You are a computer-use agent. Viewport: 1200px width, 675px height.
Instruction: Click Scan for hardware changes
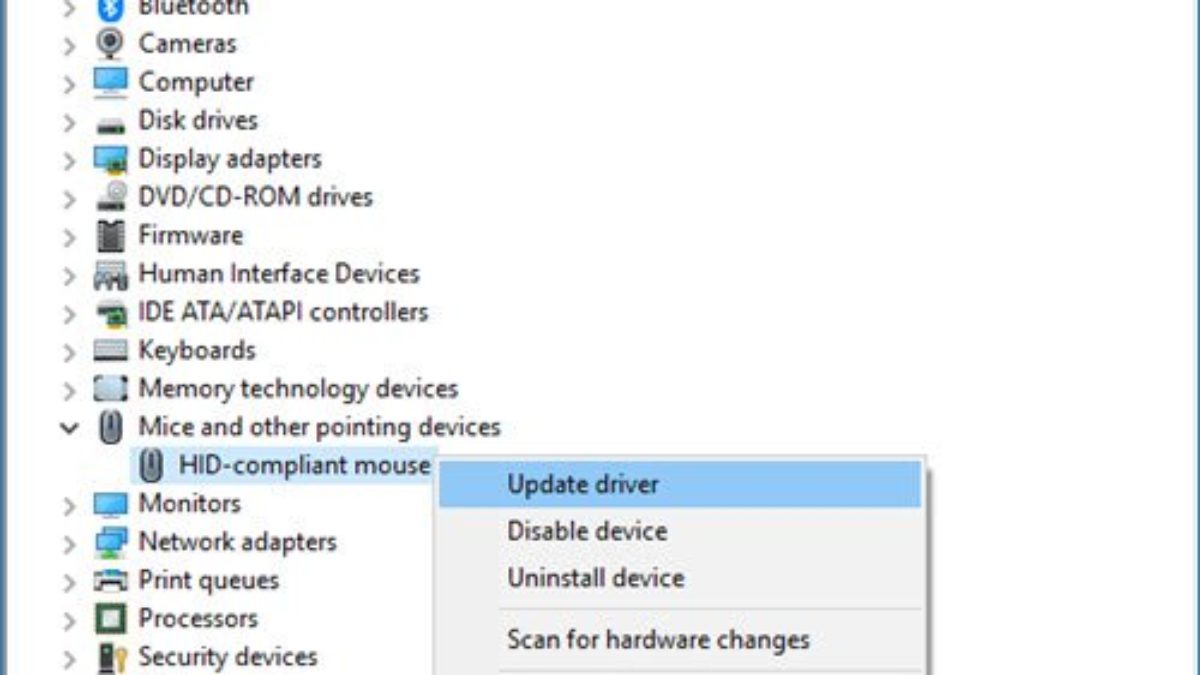(x=657, y=639)
